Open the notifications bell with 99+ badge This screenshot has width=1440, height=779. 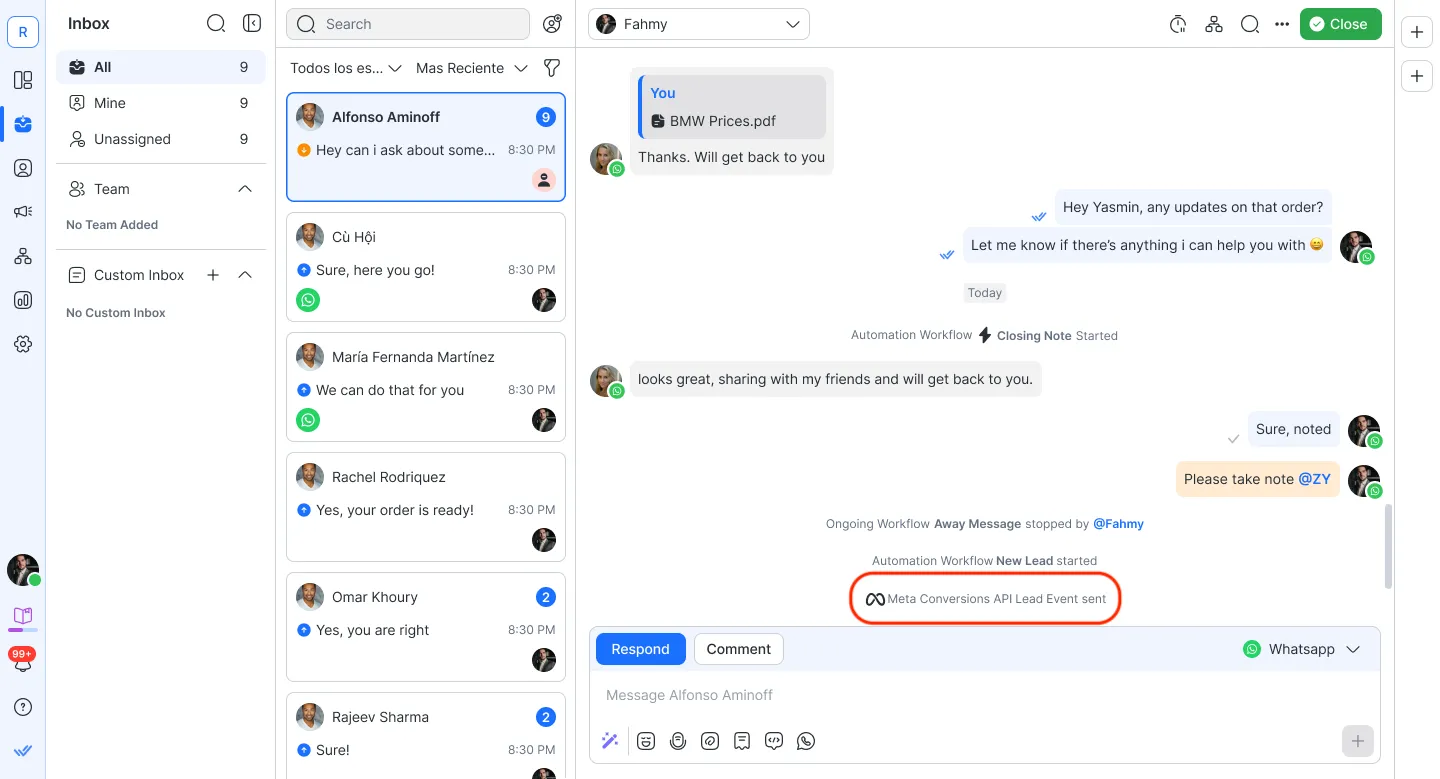click(x=22, y=663)
